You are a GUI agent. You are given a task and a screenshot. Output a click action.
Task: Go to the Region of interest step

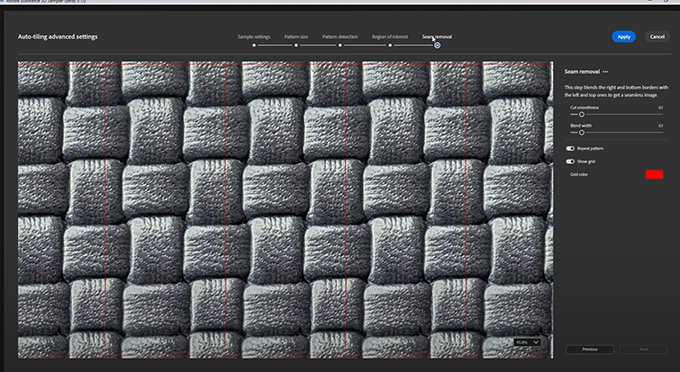(390, 37)
